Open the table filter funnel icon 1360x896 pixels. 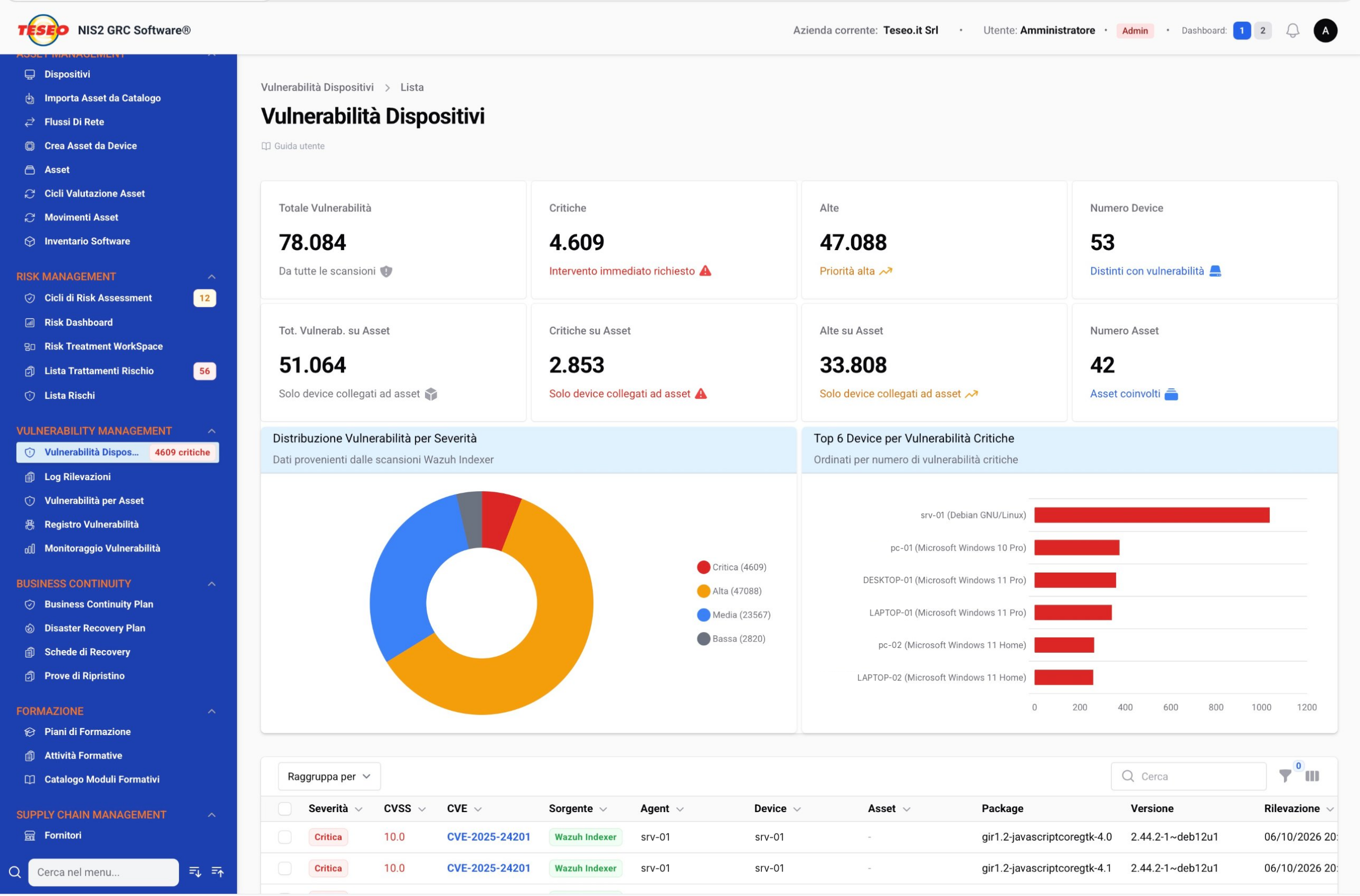tap(1285, 776)
